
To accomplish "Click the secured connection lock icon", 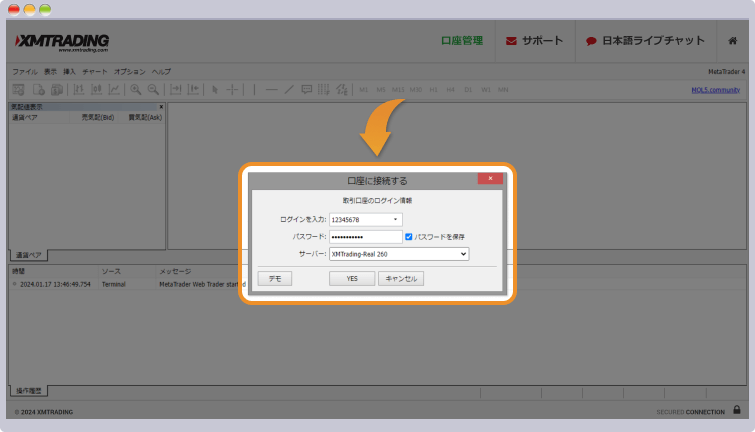I will [737, 410].
